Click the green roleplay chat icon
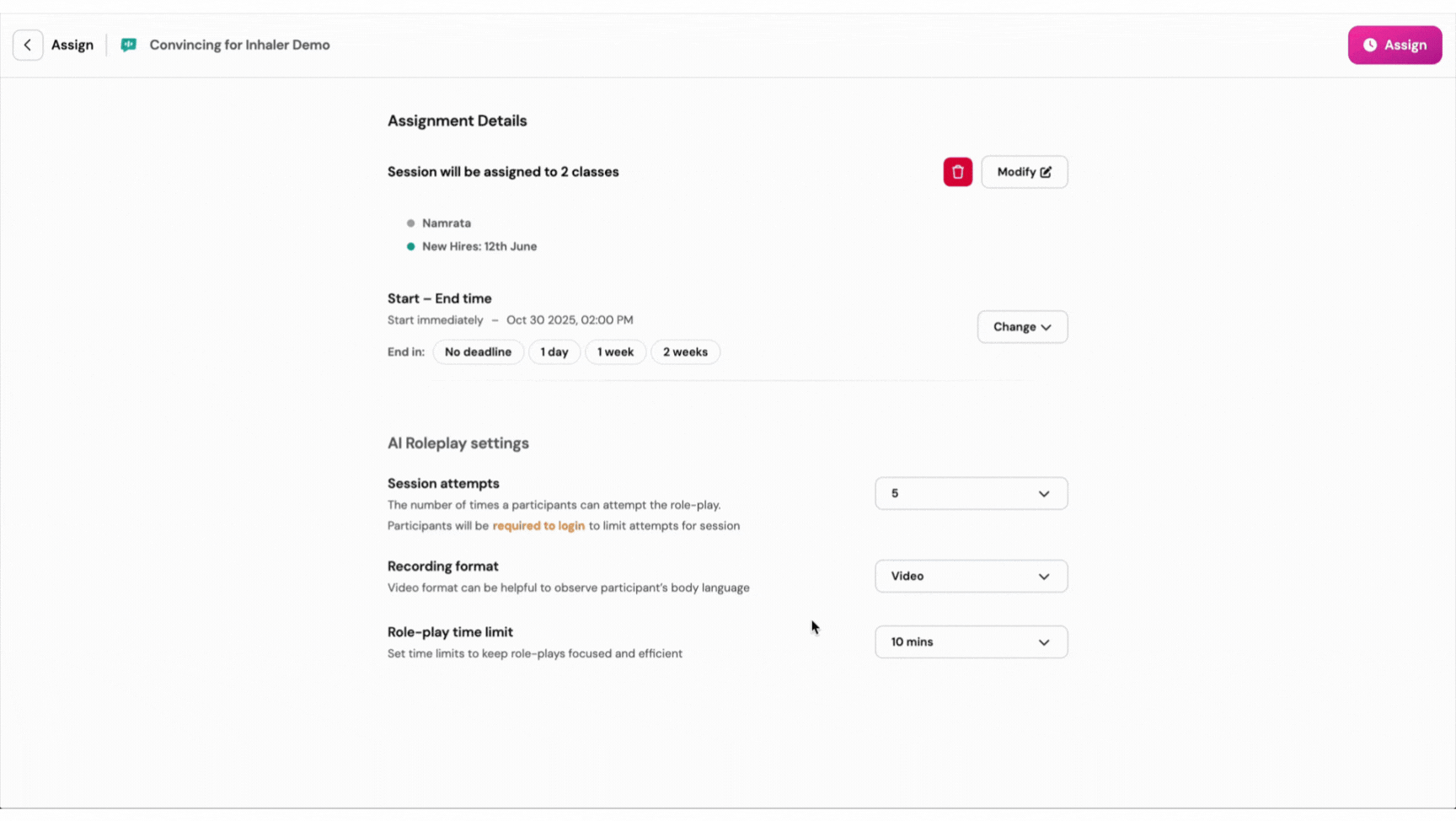Image resolution: width=1456 pixels, height=821 pixels. 128,46
